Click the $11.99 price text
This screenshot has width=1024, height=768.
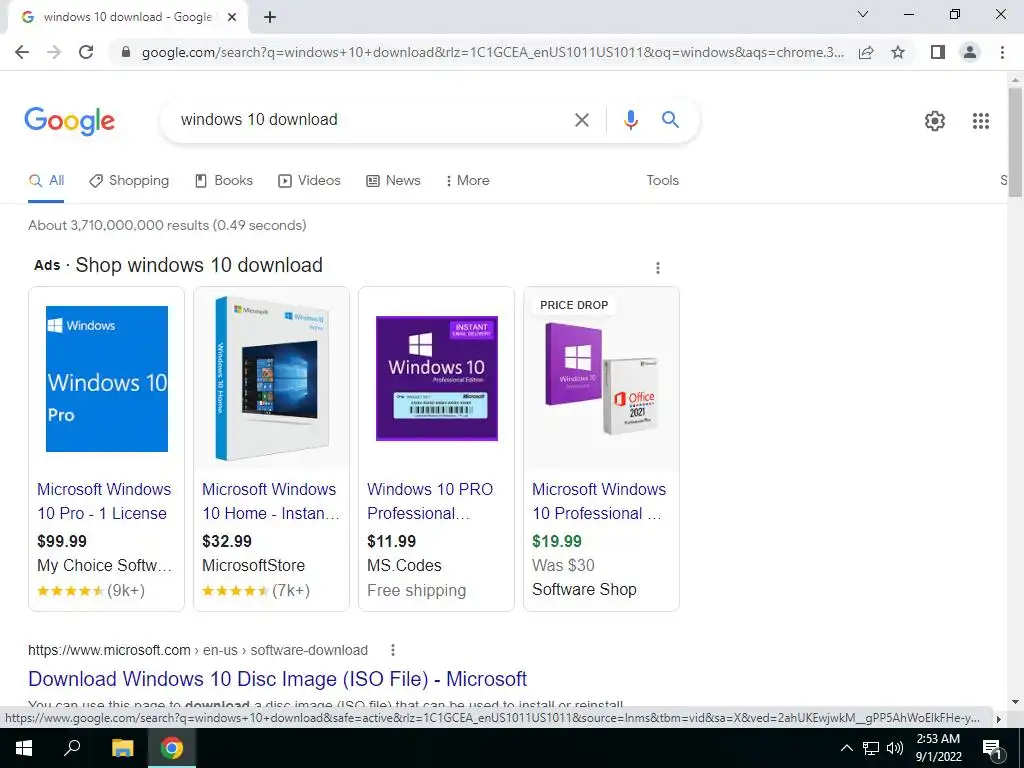[x=391, y=541]
